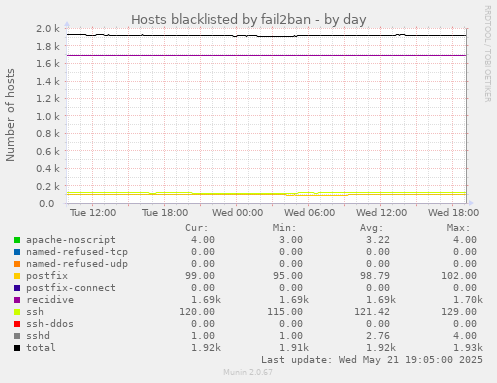Click recidive max value 1.70k
The width and height of the screenshot is (497, 383).
(x=468, y=300)
